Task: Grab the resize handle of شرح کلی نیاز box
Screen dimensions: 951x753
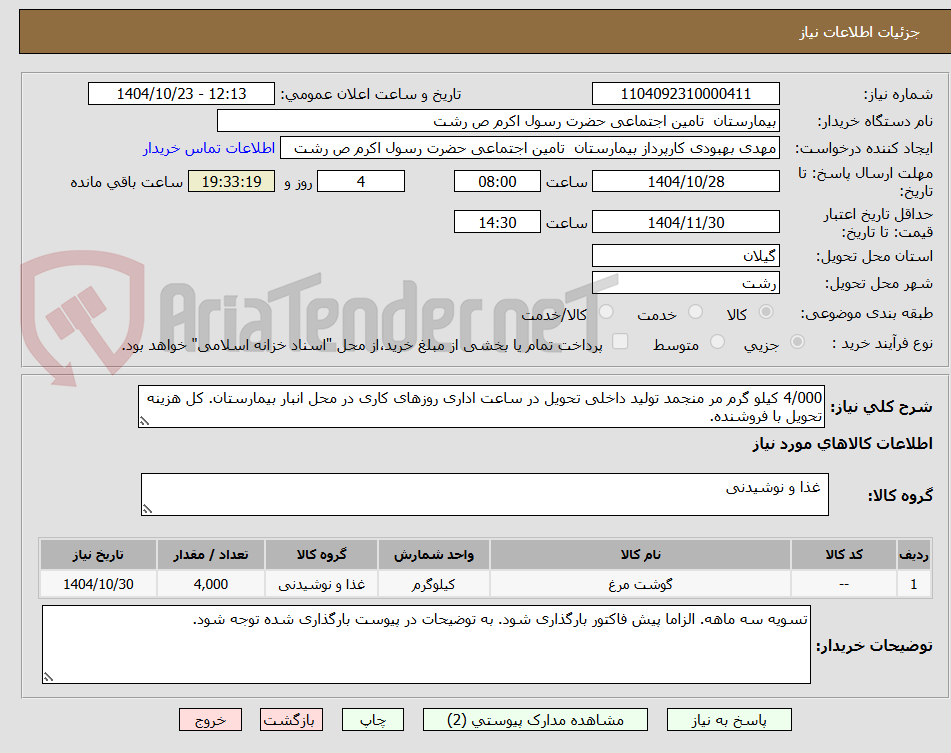Action: coord(144,421)
